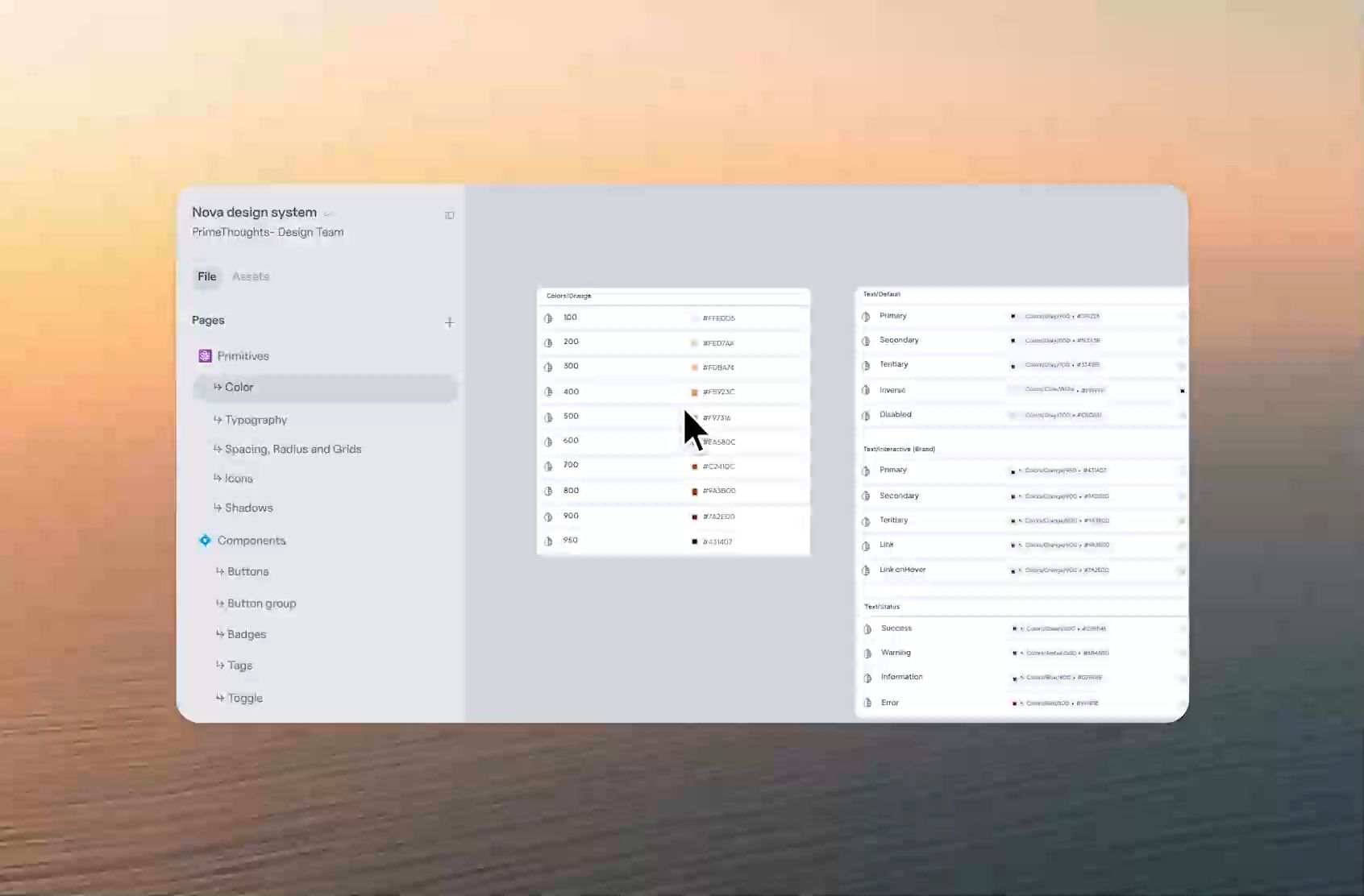Click the variable icon for Link onHover
The width and height of the screenshot is (1364, 896).
tap(866, 570)
